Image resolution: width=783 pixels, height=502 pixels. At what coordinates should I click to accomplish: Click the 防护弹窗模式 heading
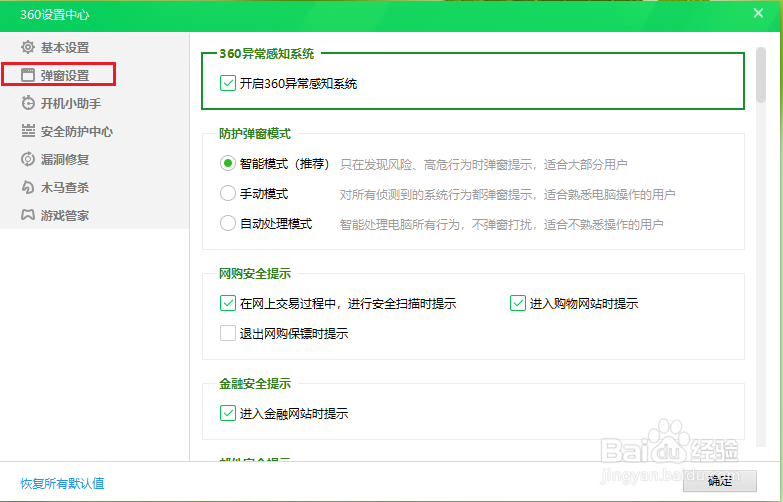tap(255, 134)
